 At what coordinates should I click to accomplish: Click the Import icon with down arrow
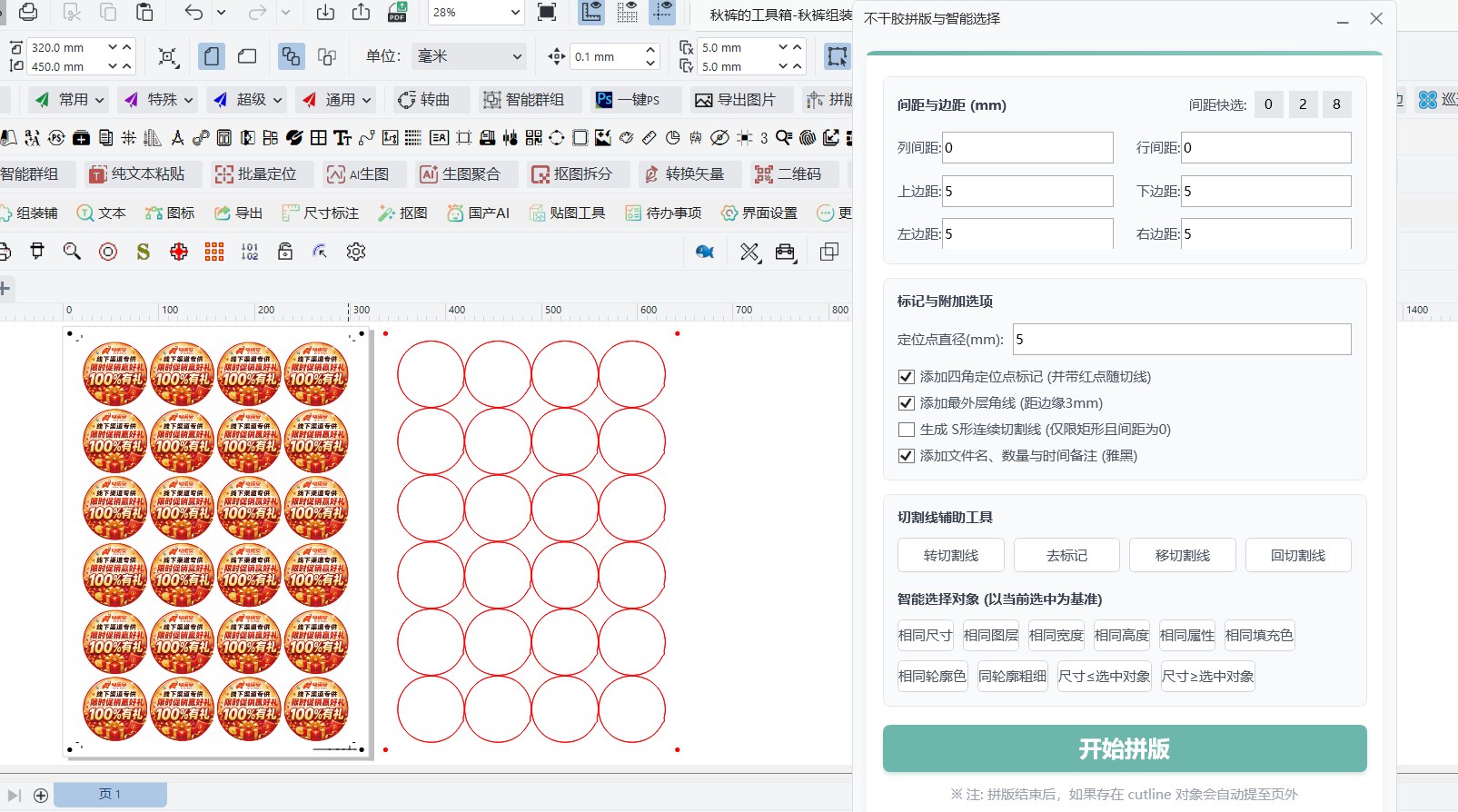(x=325, y=12)
